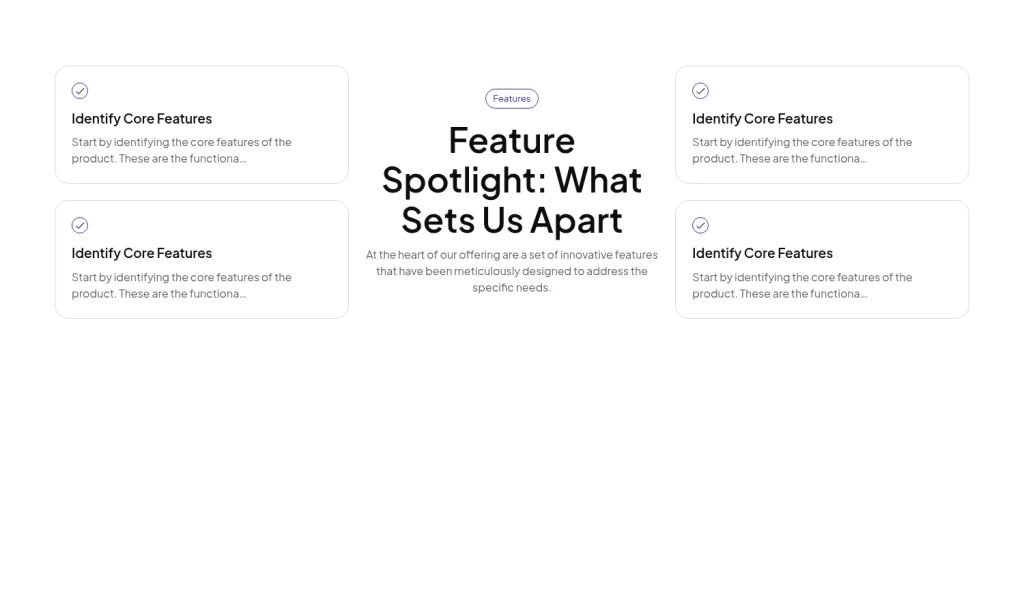Click the checkmark icon on the top-right card

700,90
